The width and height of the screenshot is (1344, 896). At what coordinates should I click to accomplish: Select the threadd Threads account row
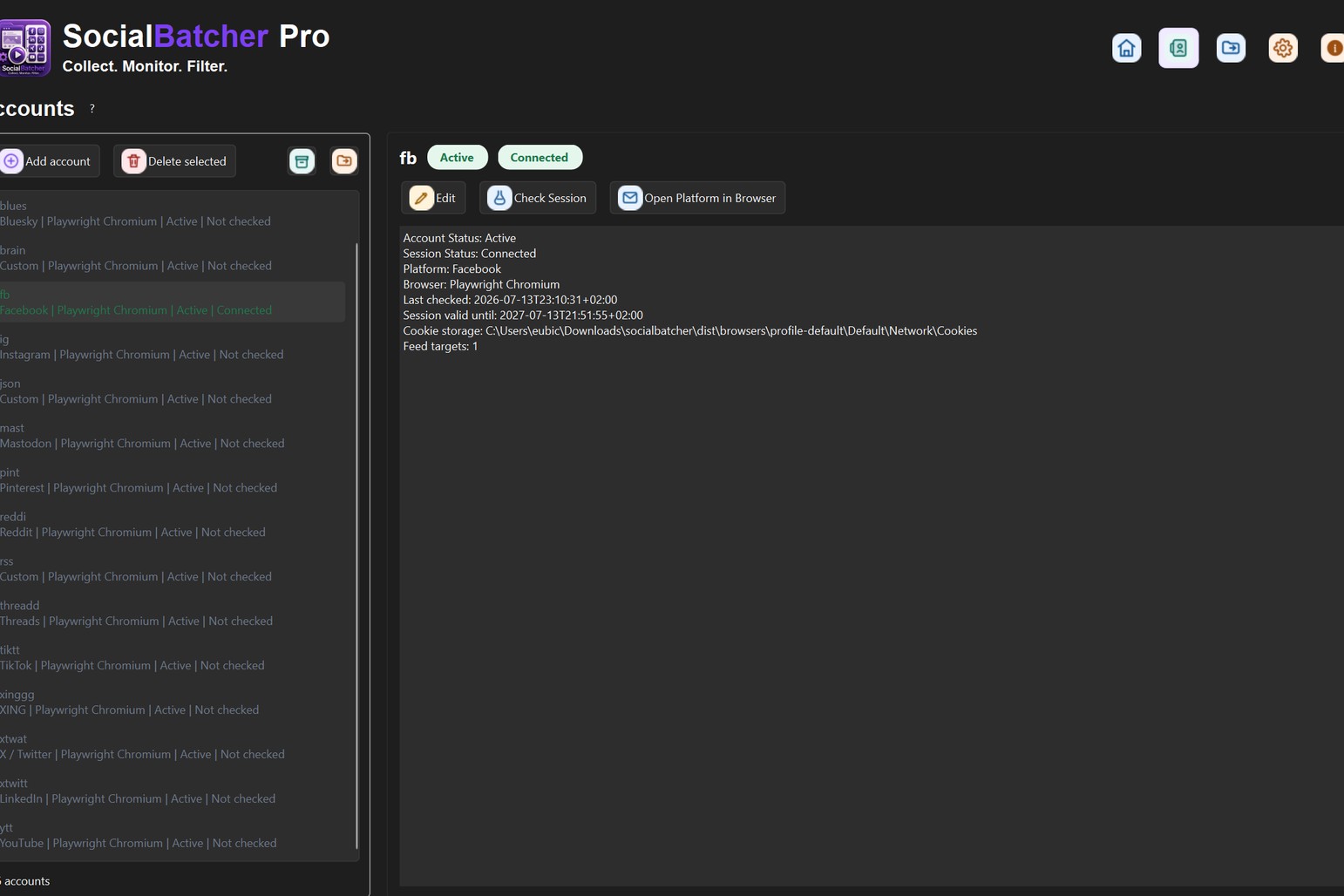(x=173, y=614)
